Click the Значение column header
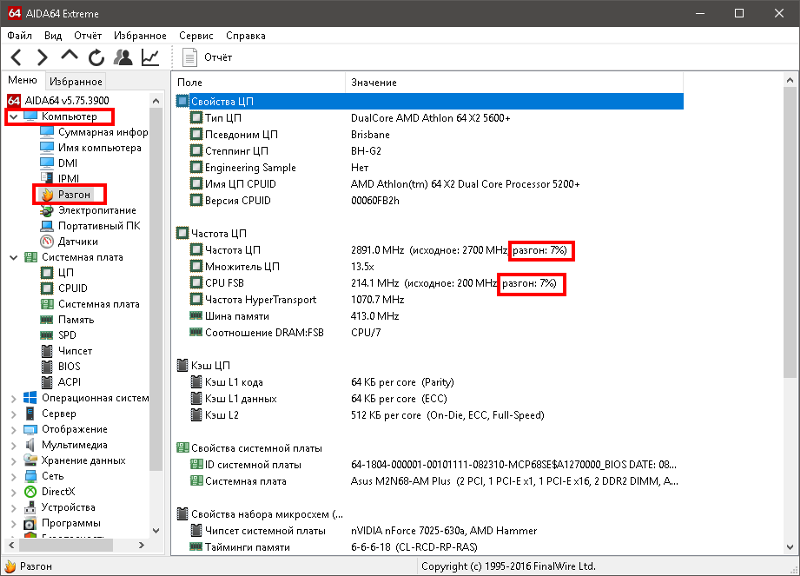This screenshot has width=800, height=576. pos(514,82)
